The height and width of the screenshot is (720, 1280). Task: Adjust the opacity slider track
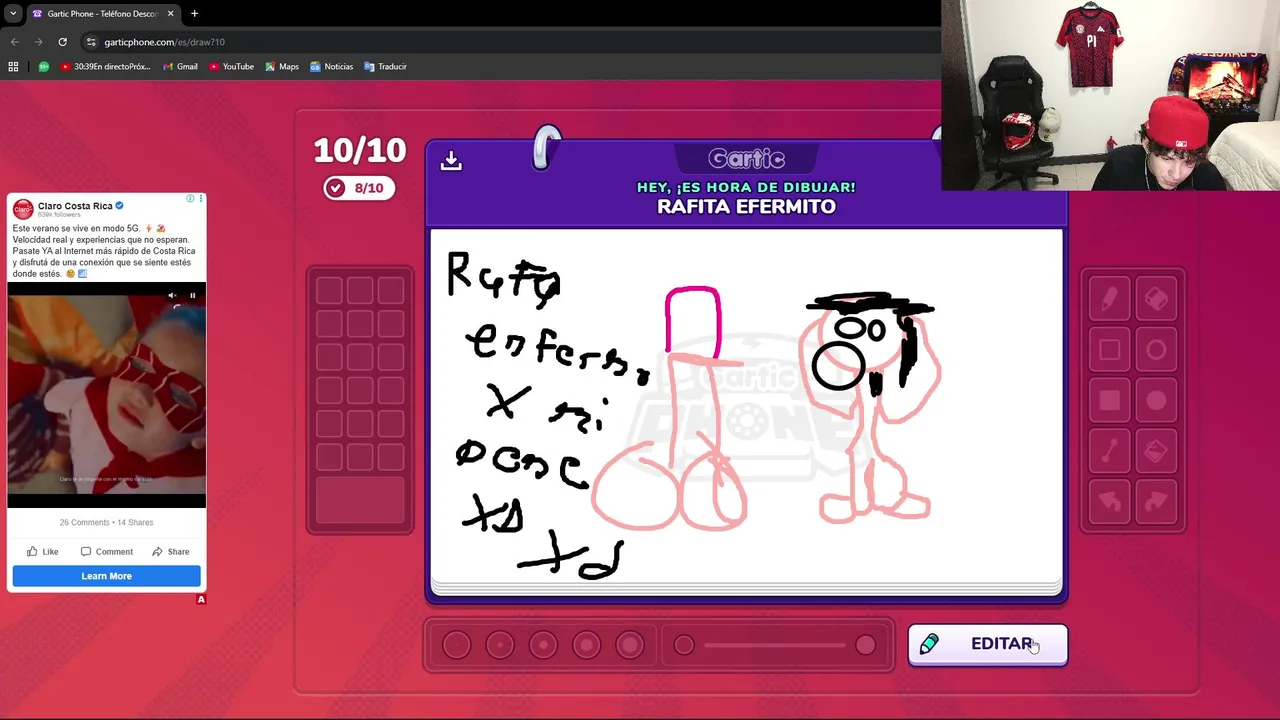click(775, 645)
